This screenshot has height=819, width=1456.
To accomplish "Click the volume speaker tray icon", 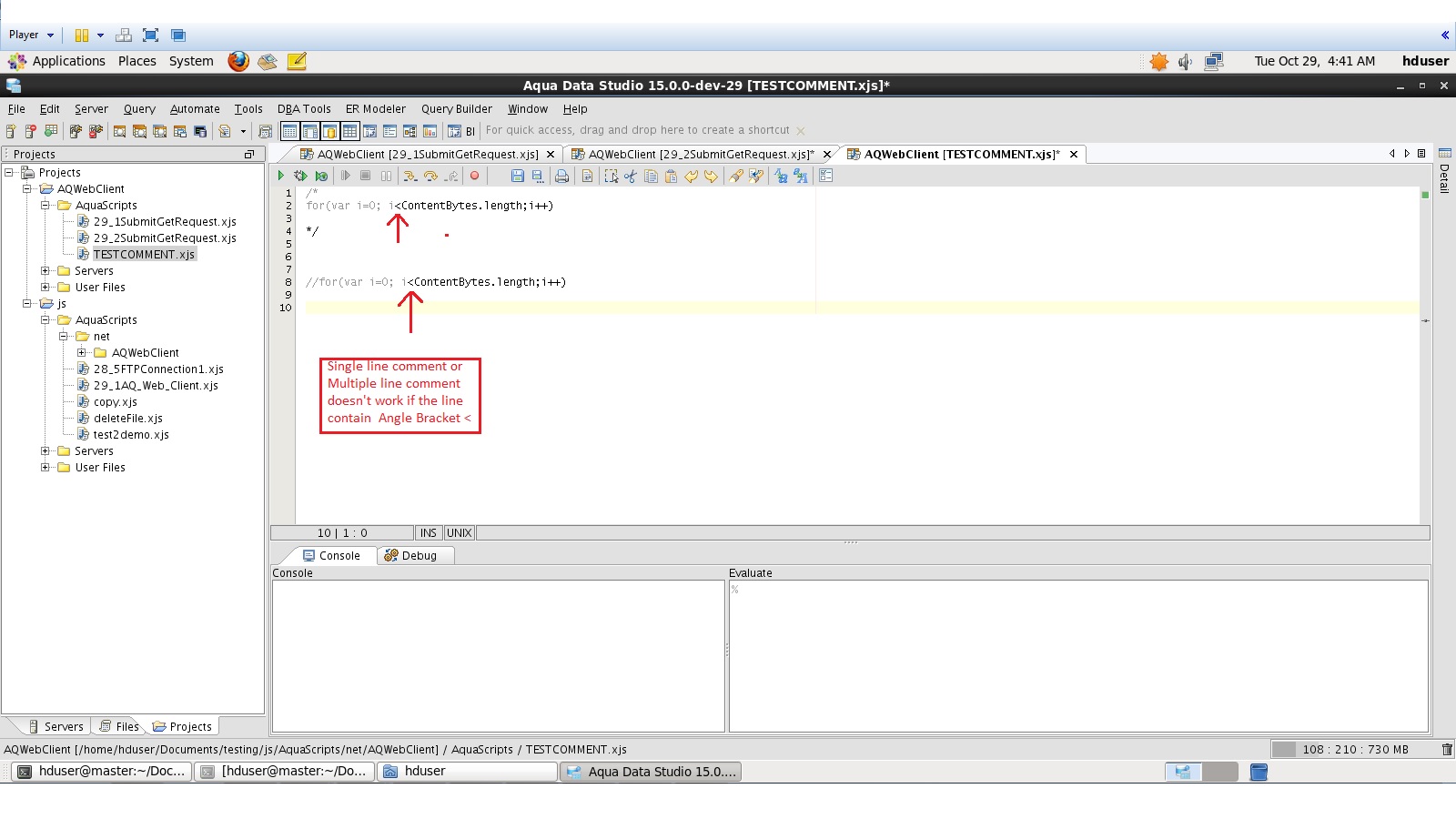I will [1185, 62].
